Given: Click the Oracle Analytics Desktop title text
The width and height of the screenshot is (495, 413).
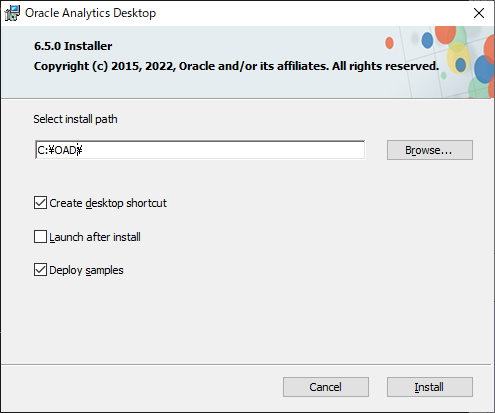Looking at the screenshot, I should 90,13.
